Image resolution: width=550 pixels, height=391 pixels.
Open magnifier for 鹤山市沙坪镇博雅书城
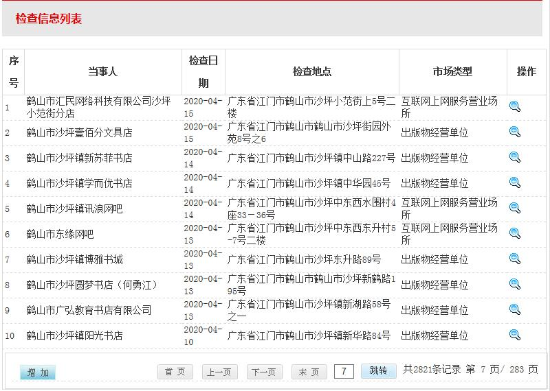click(x=515, y=258)
